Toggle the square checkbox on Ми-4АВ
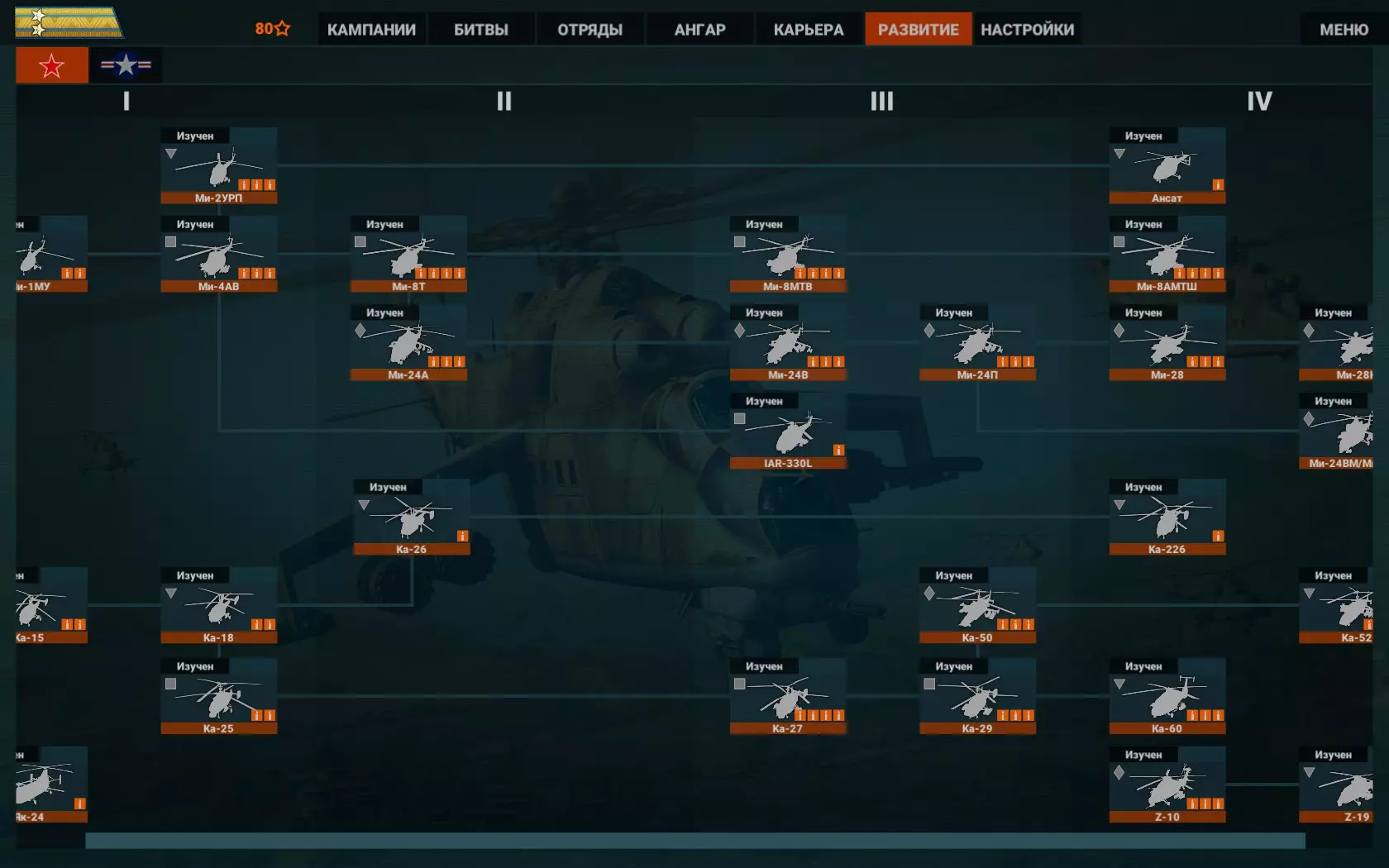The height and width of the screenshot is (868, 1389). pyautogui.click(x=170, y=242)
